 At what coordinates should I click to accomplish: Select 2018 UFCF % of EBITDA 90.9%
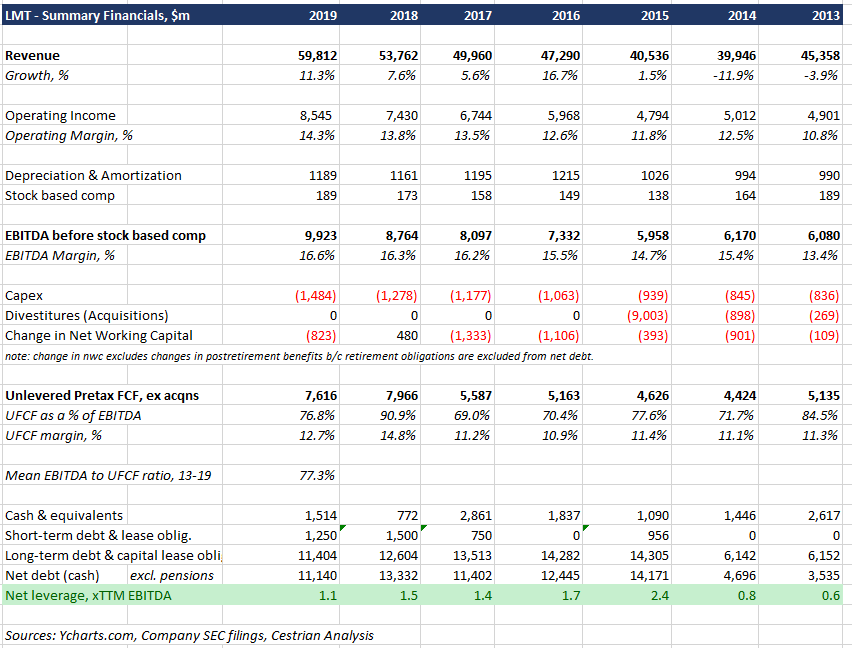398,416
